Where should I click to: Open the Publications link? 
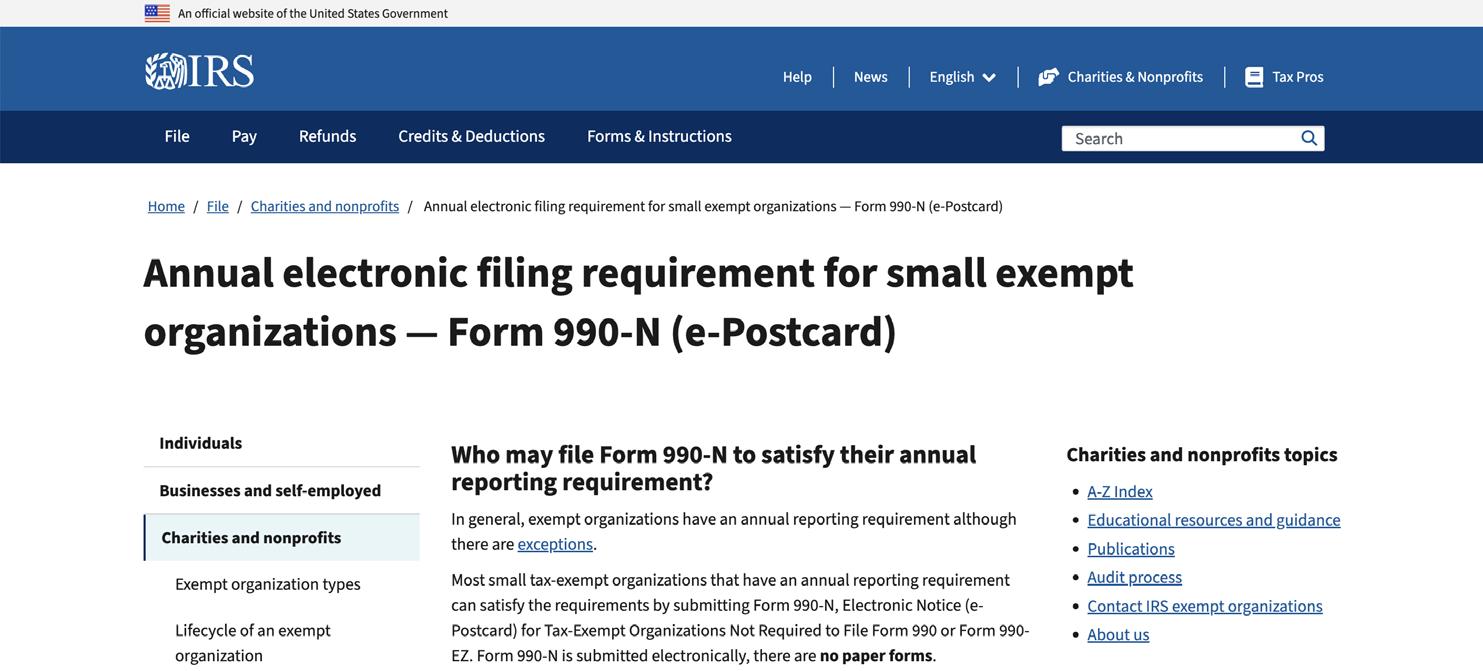click(1131, 549)
